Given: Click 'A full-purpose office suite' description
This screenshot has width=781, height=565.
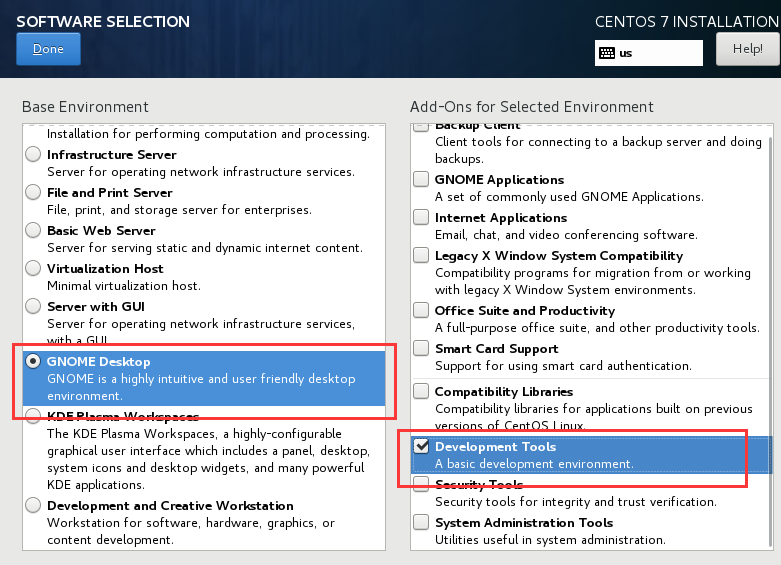Looking at the screenshot, I should click(x=597, y=328).
